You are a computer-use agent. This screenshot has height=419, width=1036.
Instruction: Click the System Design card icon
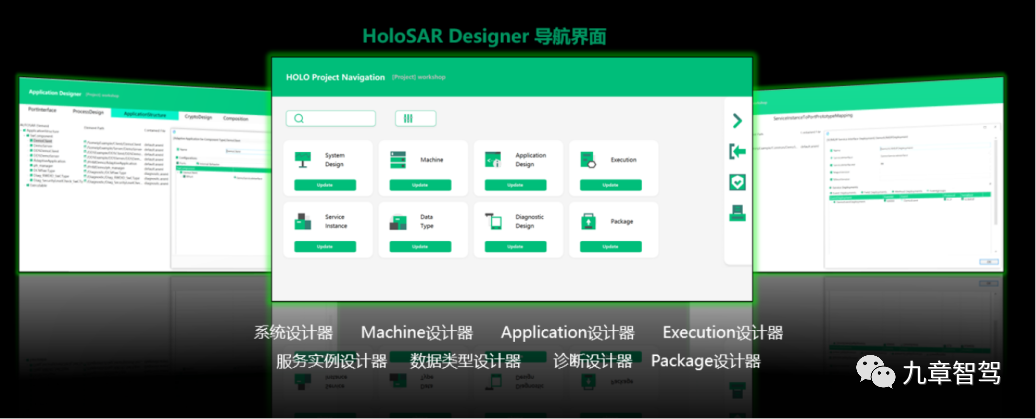pos(303,159)
